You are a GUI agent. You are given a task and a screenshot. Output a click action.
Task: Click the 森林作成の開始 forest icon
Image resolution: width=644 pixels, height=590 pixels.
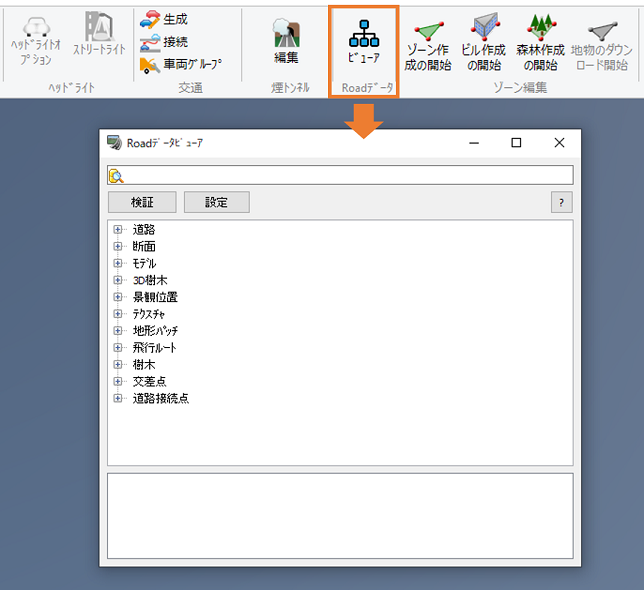pyautogui.click(x=542, y=27)
